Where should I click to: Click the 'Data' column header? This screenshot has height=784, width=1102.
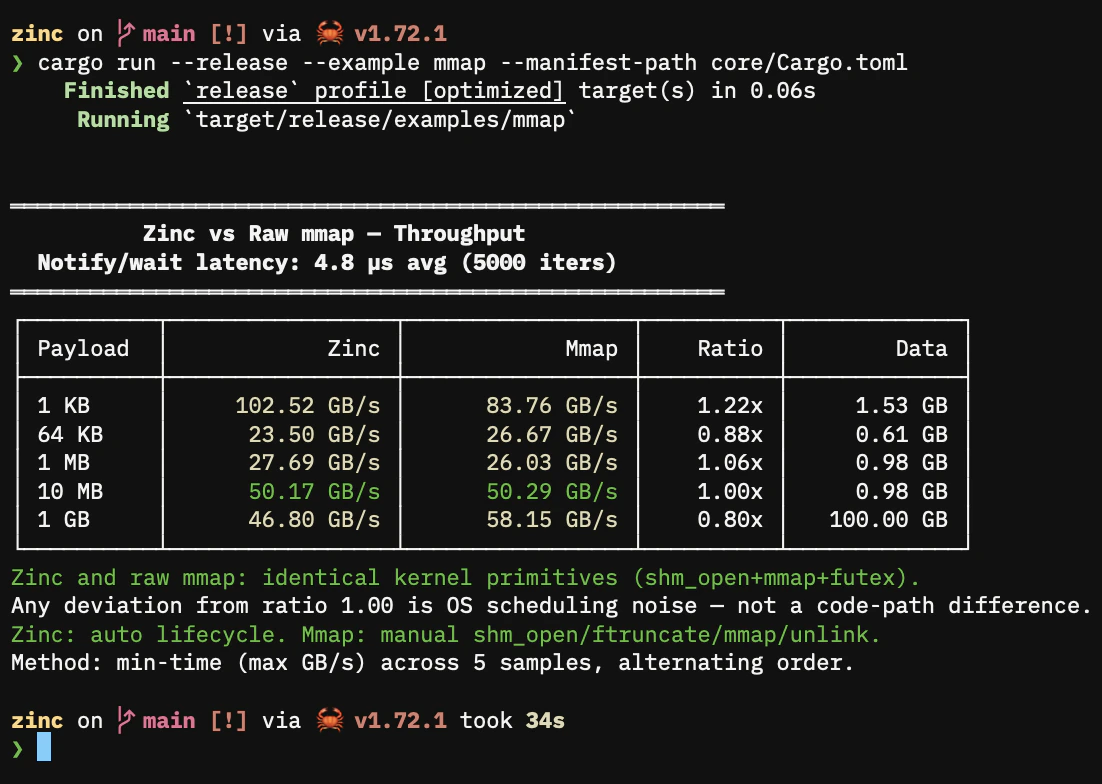(x=921, y=348)
